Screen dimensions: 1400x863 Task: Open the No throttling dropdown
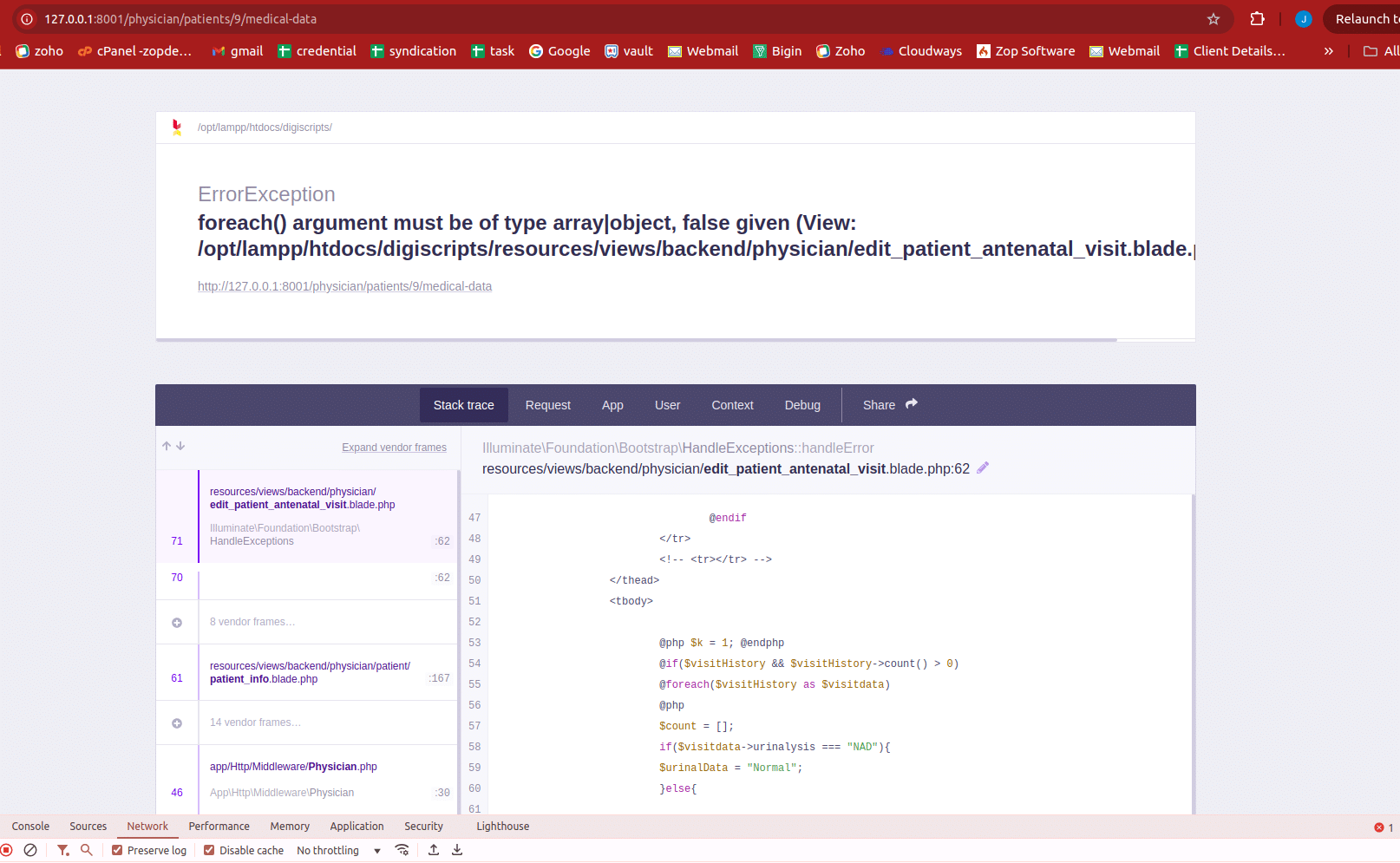point(338,851)
